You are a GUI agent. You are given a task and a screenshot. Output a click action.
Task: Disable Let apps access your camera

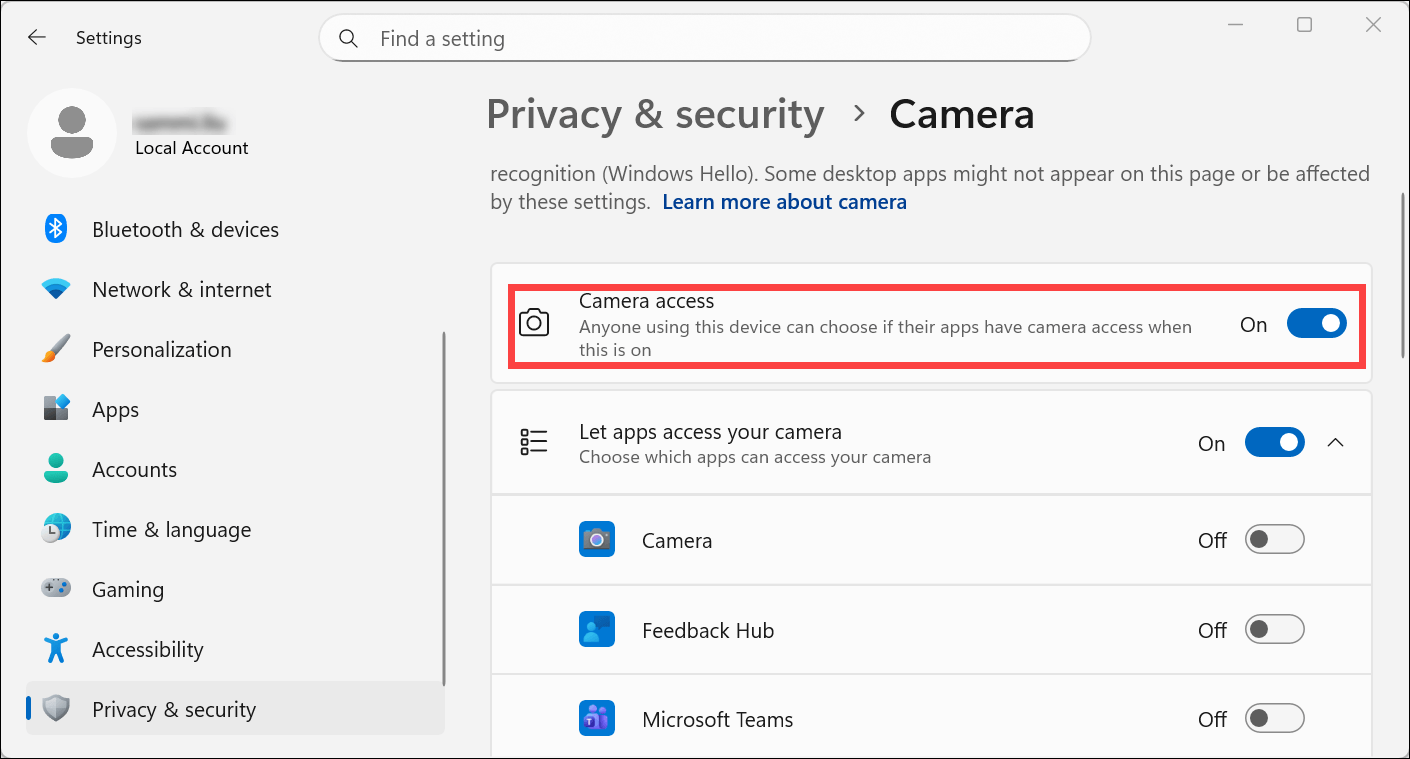tap(1274, 443)
